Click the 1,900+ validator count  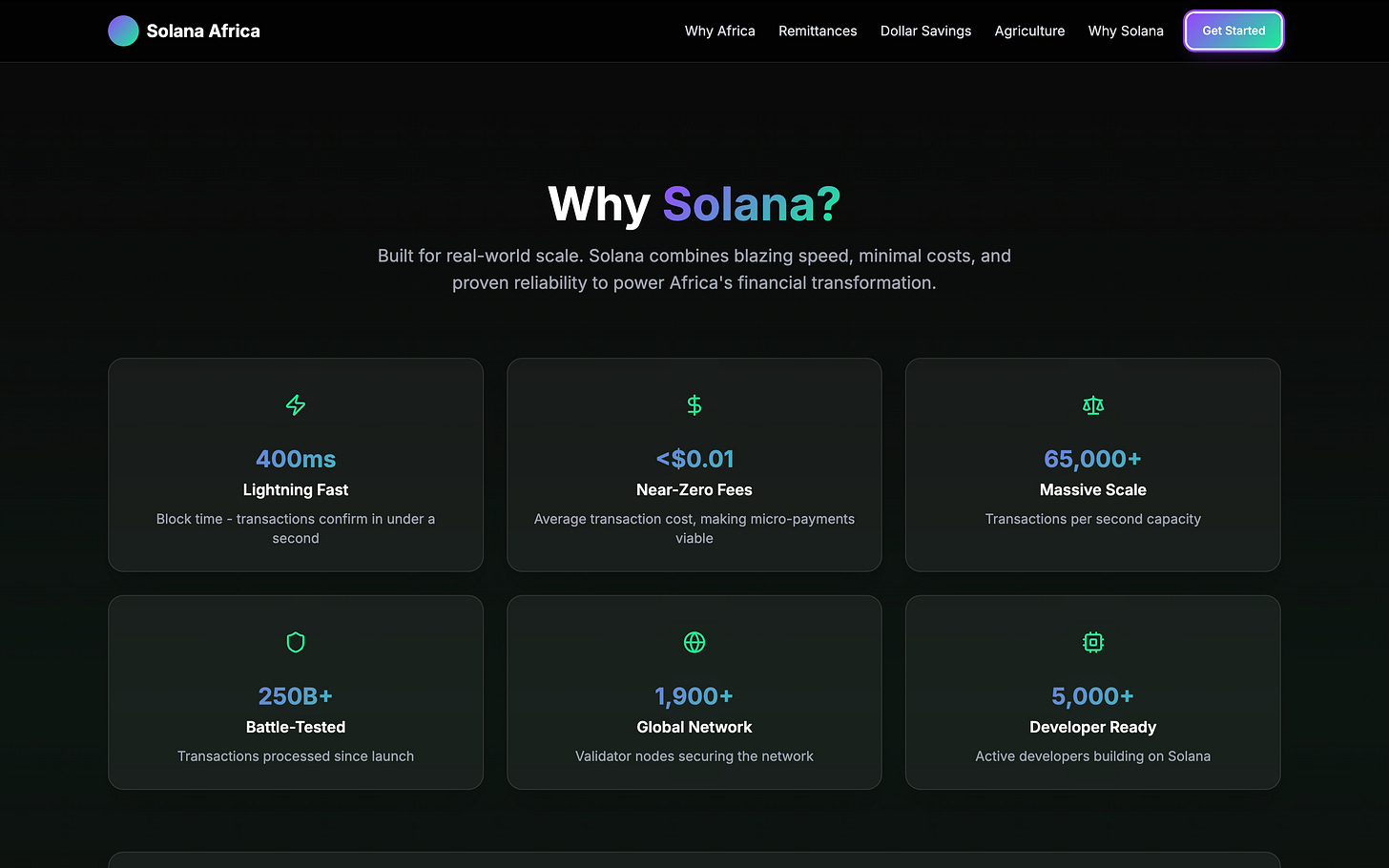click(694, 696)
